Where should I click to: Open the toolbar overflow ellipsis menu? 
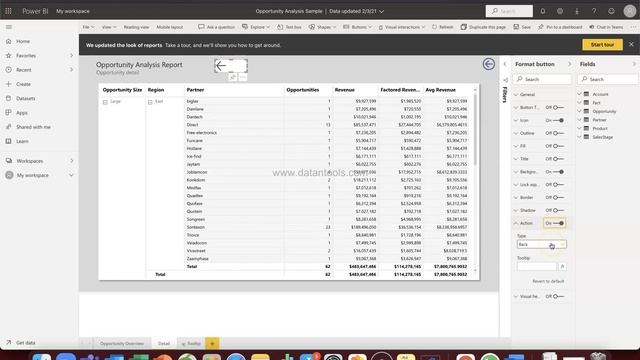pos(633,27)
